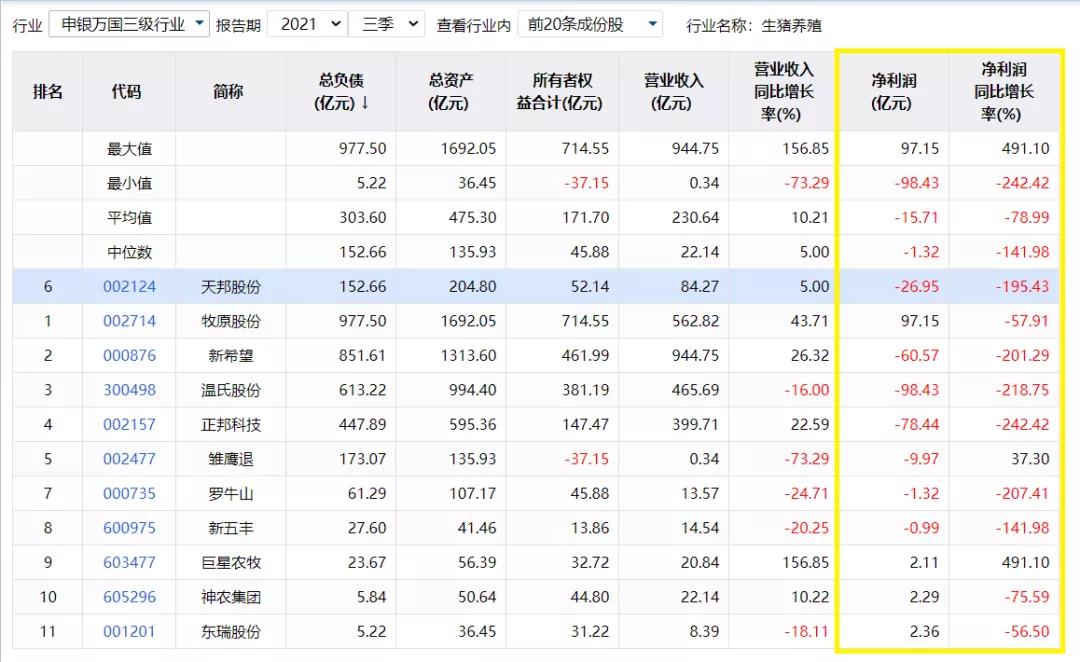Select the 雏鹰退 name cell

coord(231,459)
